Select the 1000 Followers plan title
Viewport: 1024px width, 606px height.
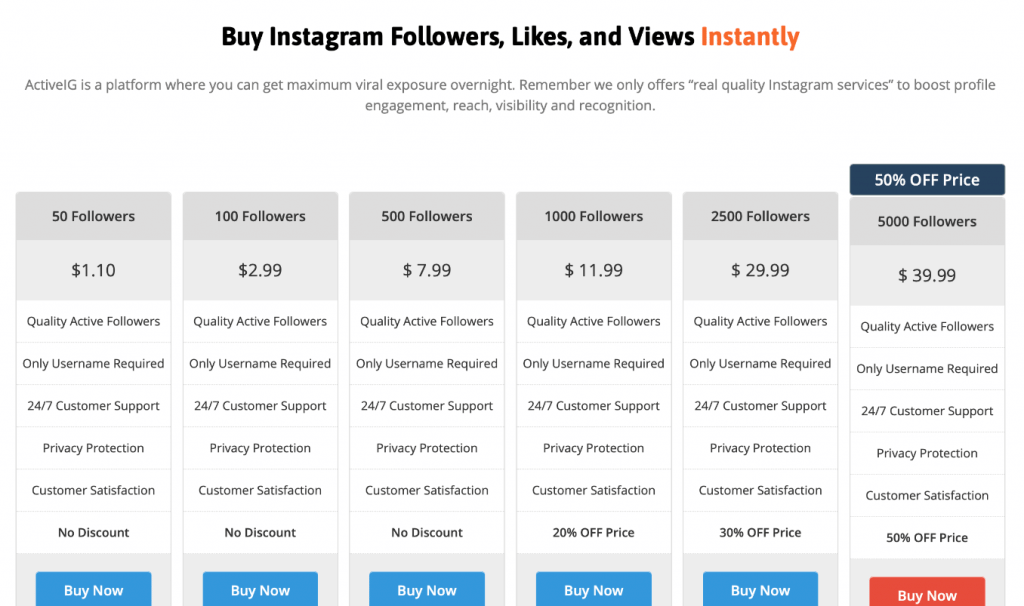tap(593, 216)
